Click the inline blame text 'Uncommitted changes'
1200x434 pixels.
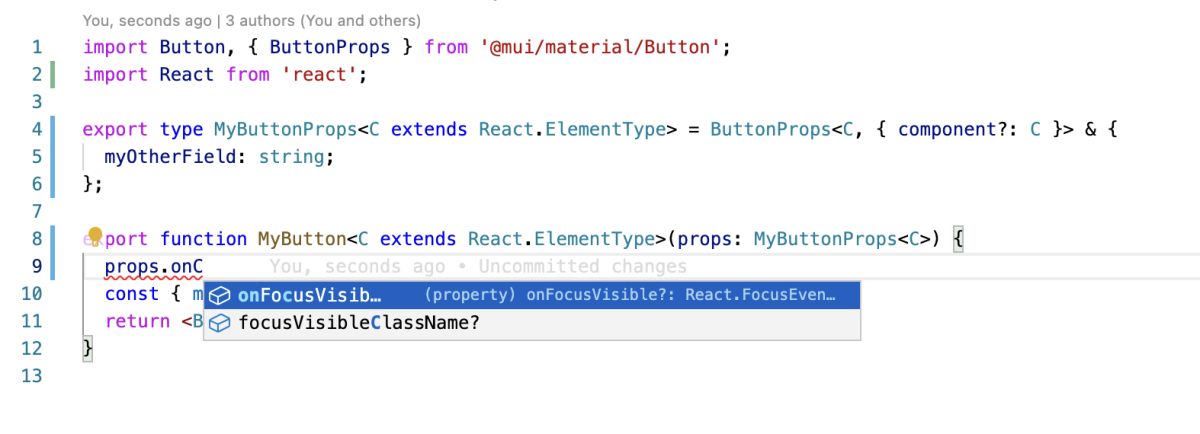tap(583, 267)
